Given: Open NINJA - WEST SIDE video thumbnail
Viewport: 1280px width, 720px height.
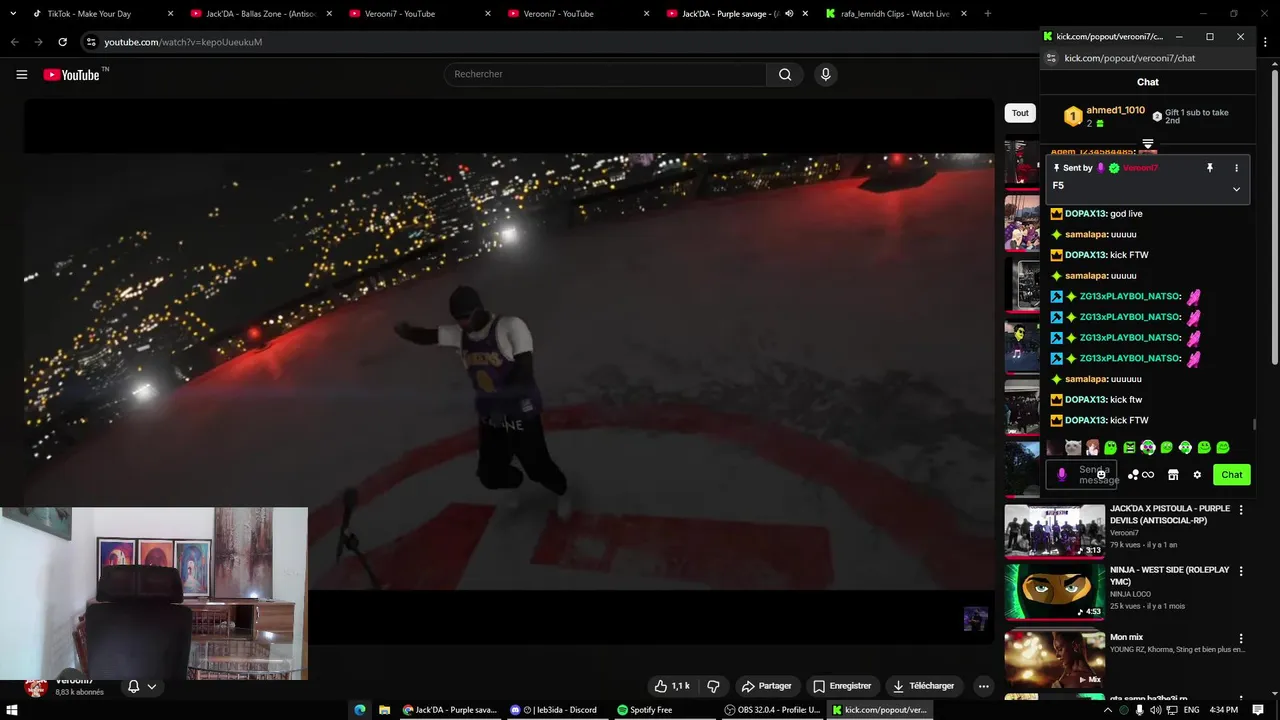Looking at the screenshot, I should click(x=1054, y=591).
